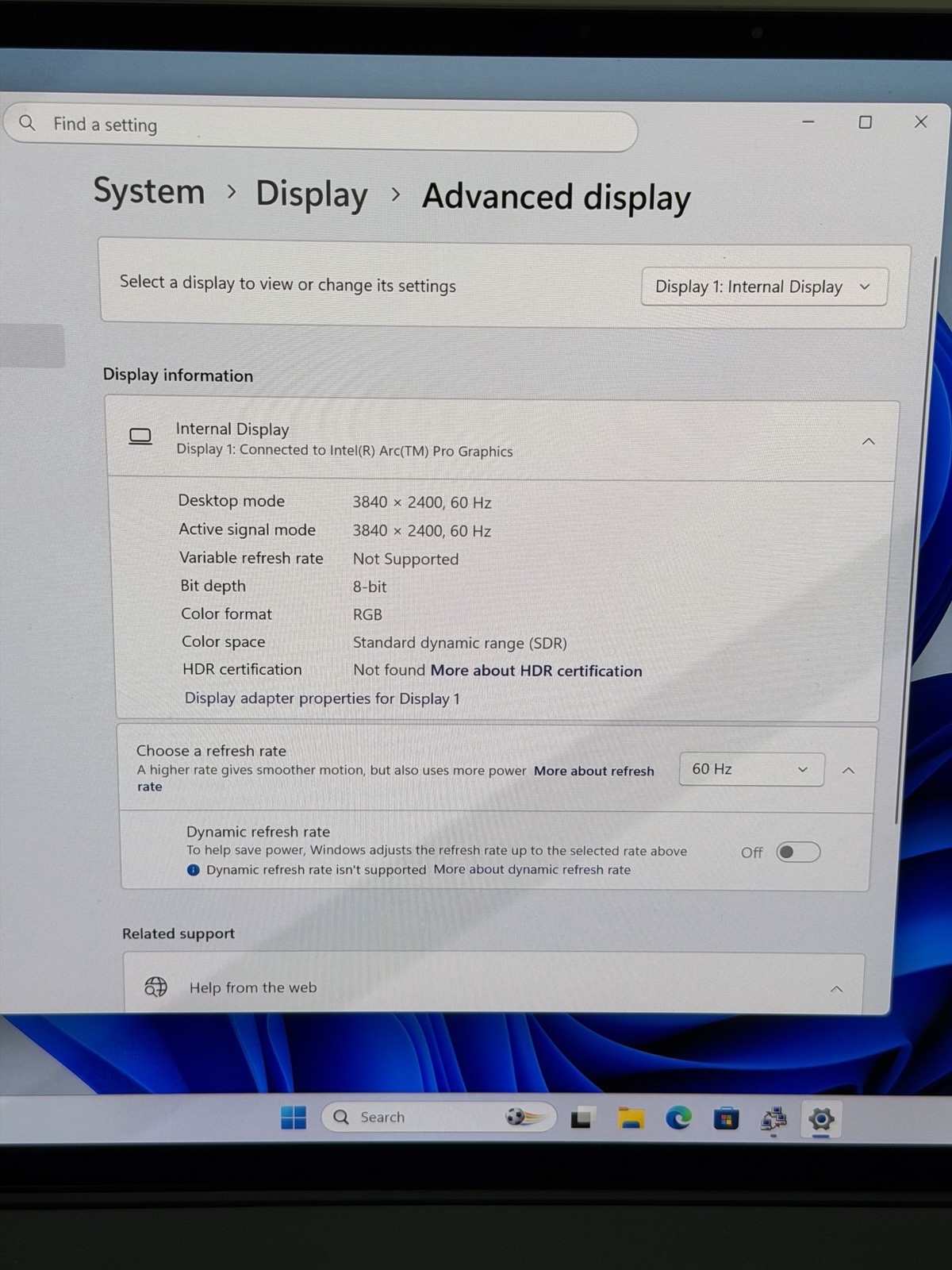This screenshot has width=952, height=1270.
Task: Click the Related support heading
Action: 178,933
